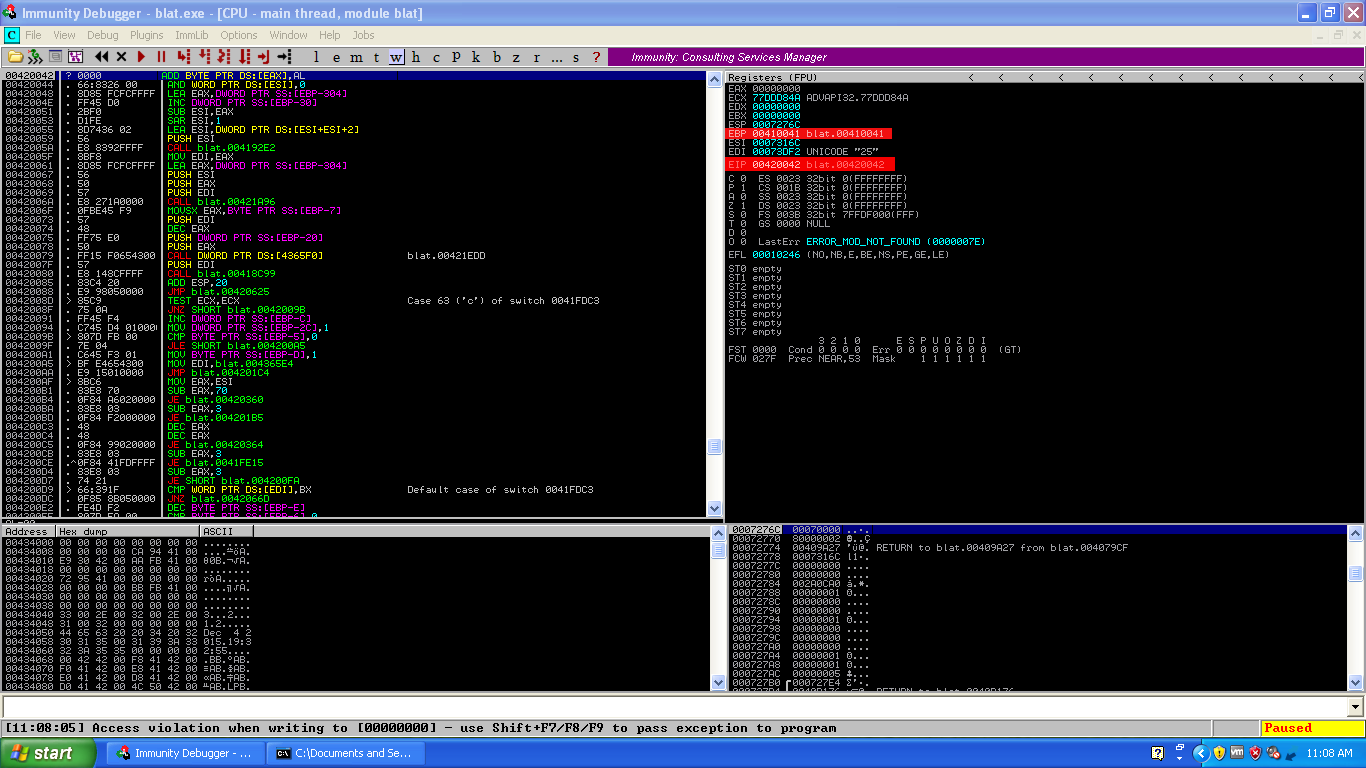Toggle the 'w' windows list button
Viewport: 1366px width, 768px height.
click(396, 57)
